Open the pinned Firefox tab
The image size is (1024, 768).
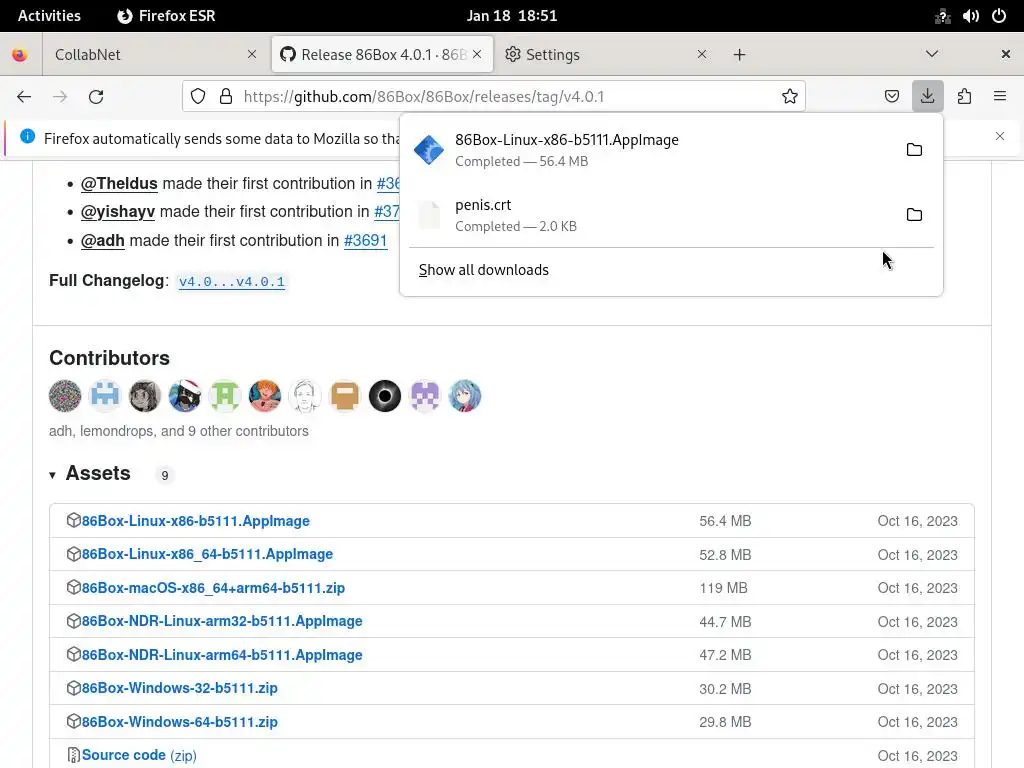tap(20, 54)
